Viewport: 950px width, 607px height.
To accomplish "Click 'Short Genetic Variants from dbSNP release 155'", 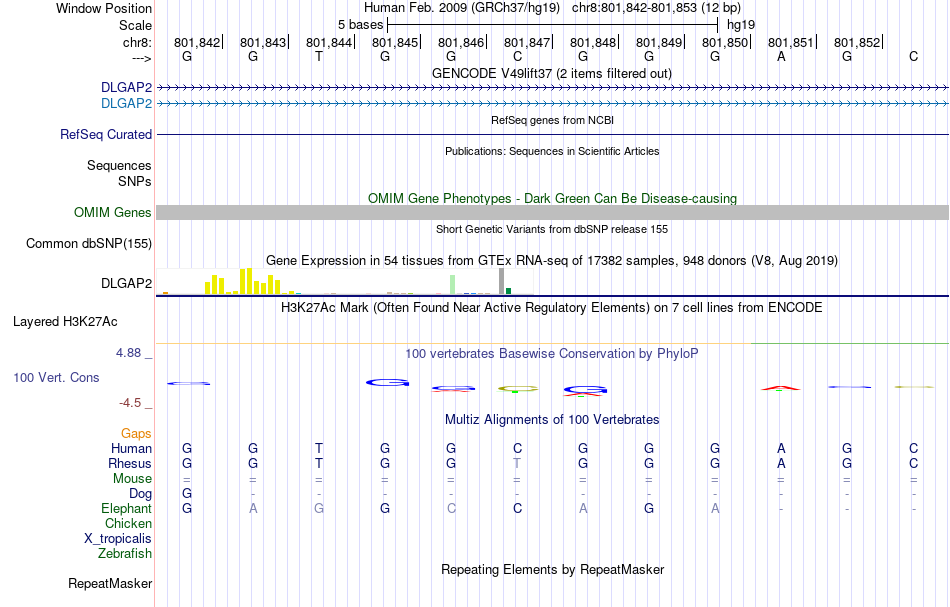I will coord(552,230).
